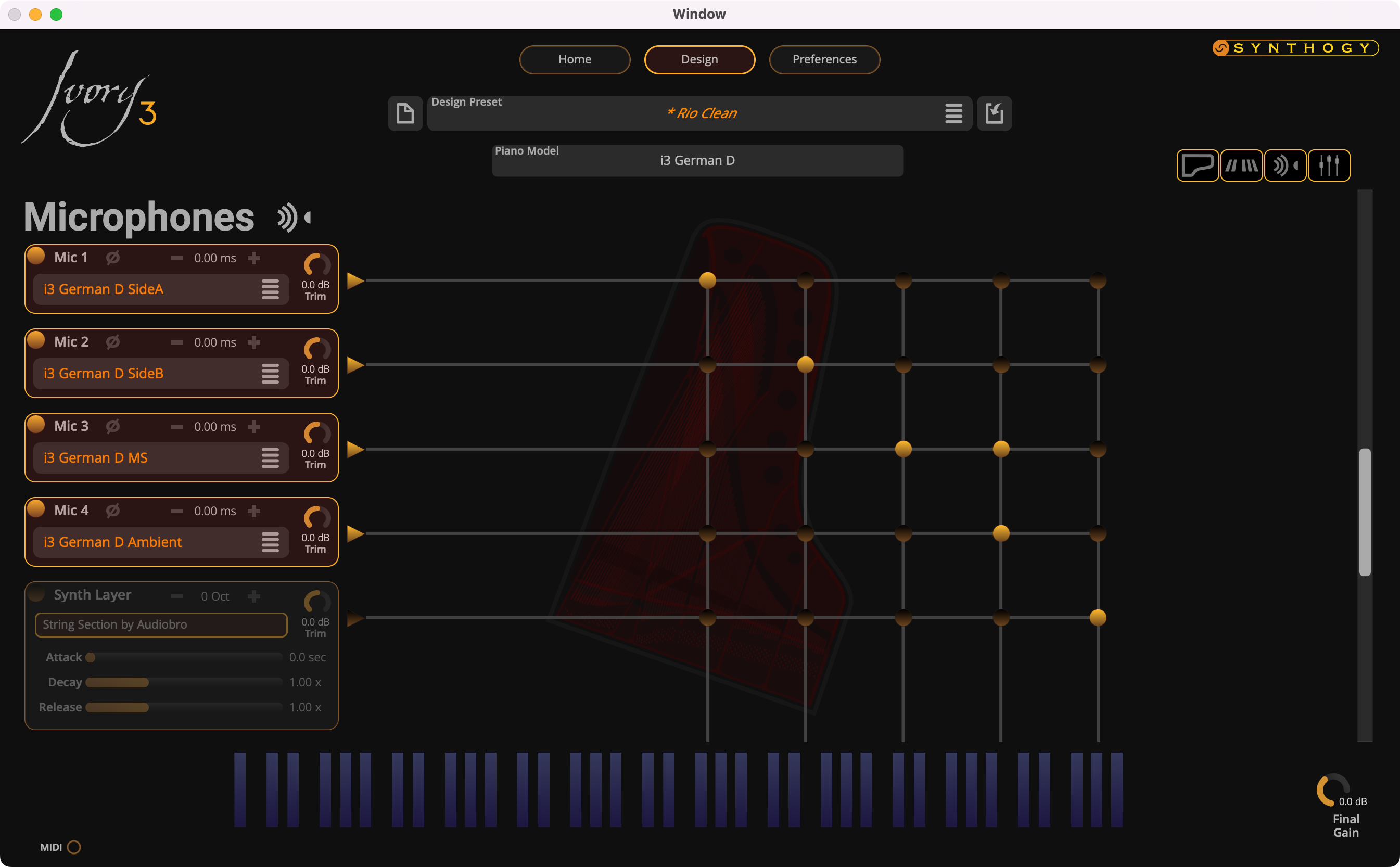Viewport: 1400px width, 867px height.
Task: Open the microphones view icon in the view switcher
Action: pyautogui.click(x=1285, y=165)
